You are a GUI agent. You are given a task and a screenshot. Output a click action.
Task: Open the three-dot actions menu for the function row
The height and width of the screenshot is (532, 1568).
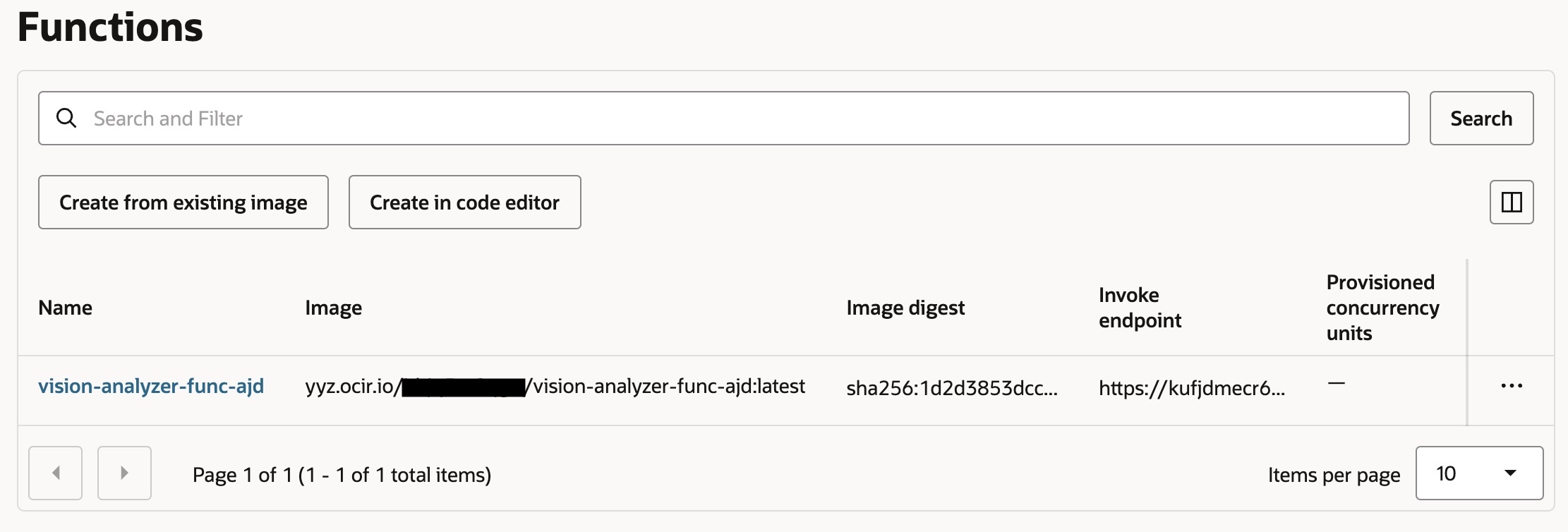point(1511,386)
